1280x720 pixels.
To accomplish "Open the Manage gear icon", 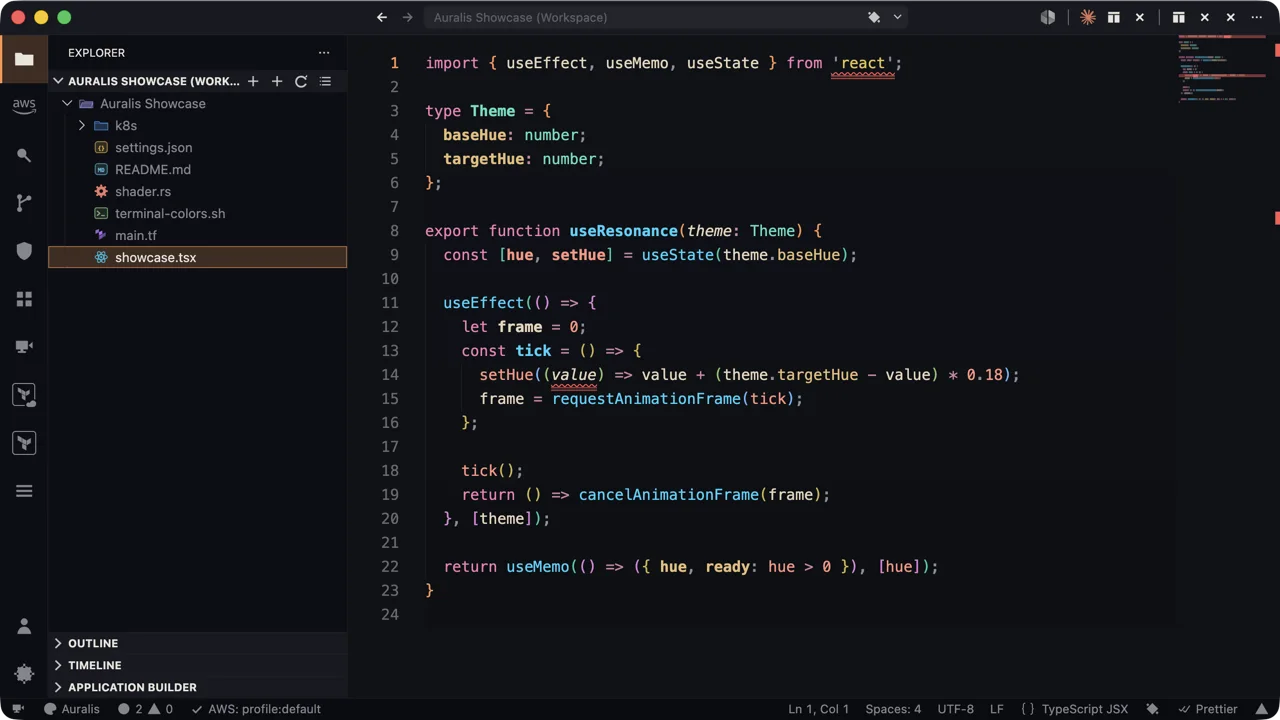I will 24,674.
